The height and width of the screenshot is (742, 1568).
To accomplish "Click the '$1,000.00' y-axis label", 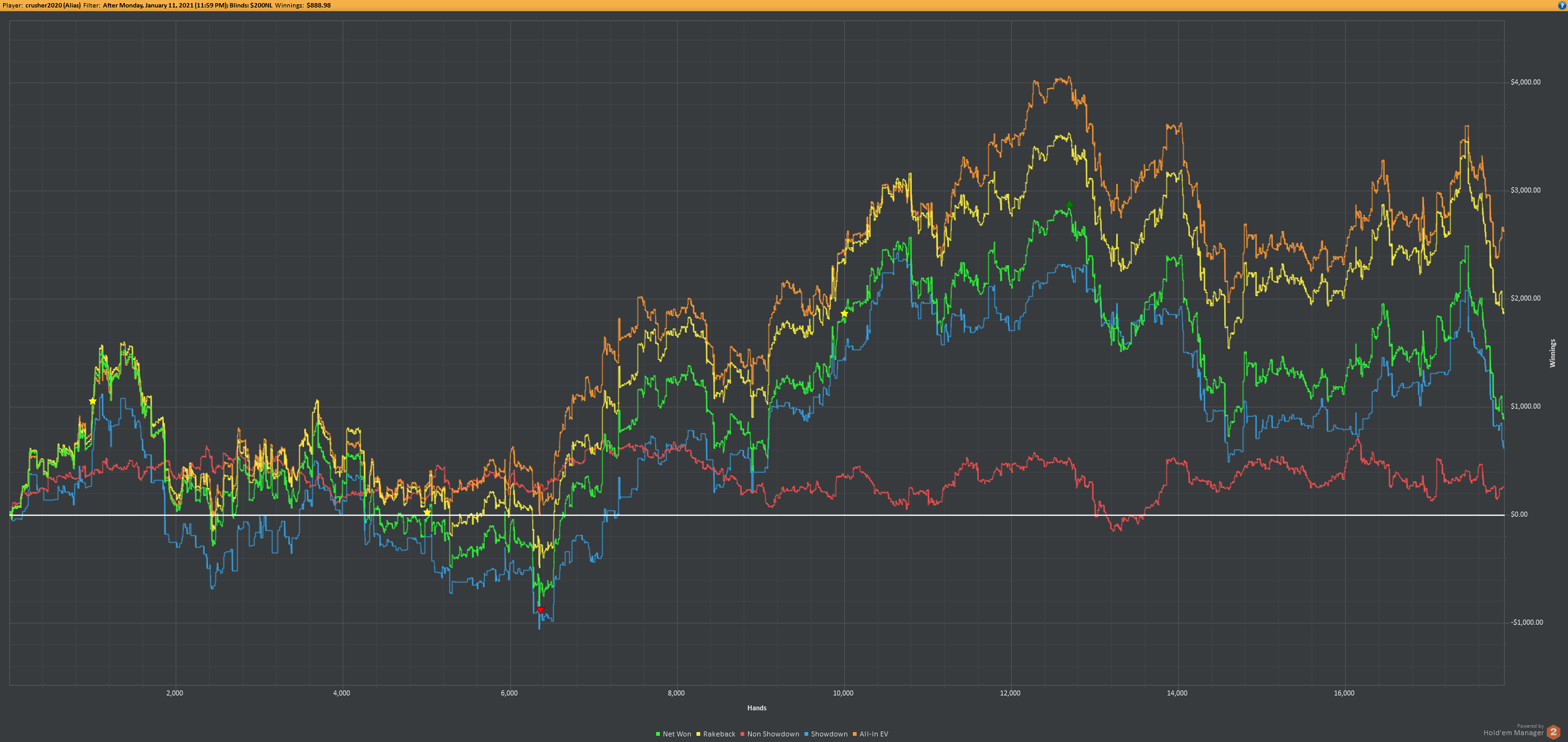I will click(x=1525, y=406).
